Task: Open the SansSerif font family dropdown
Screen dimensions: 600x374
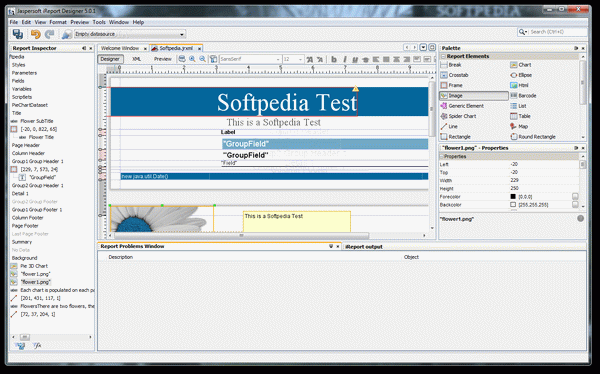Action: pos(250,59)
